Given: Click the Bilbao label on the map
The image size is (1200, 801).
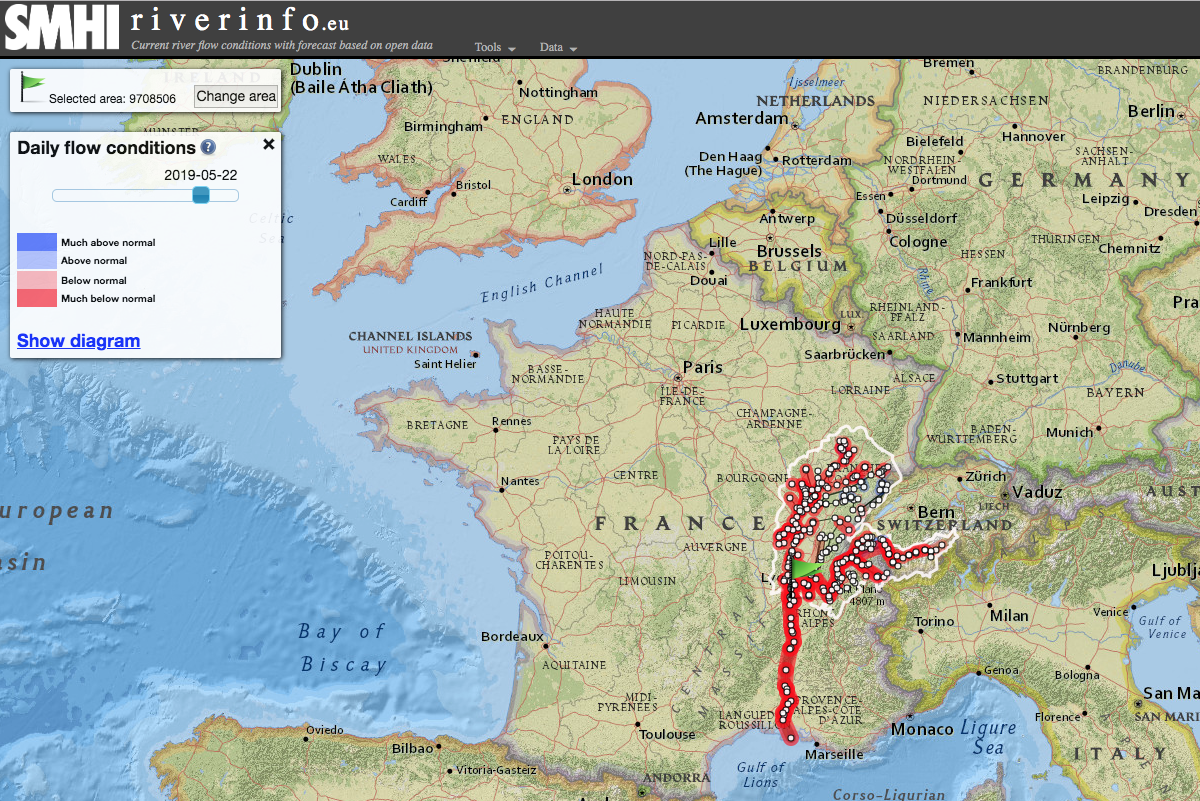Looking at the screenshot, I should pos(412,748).
